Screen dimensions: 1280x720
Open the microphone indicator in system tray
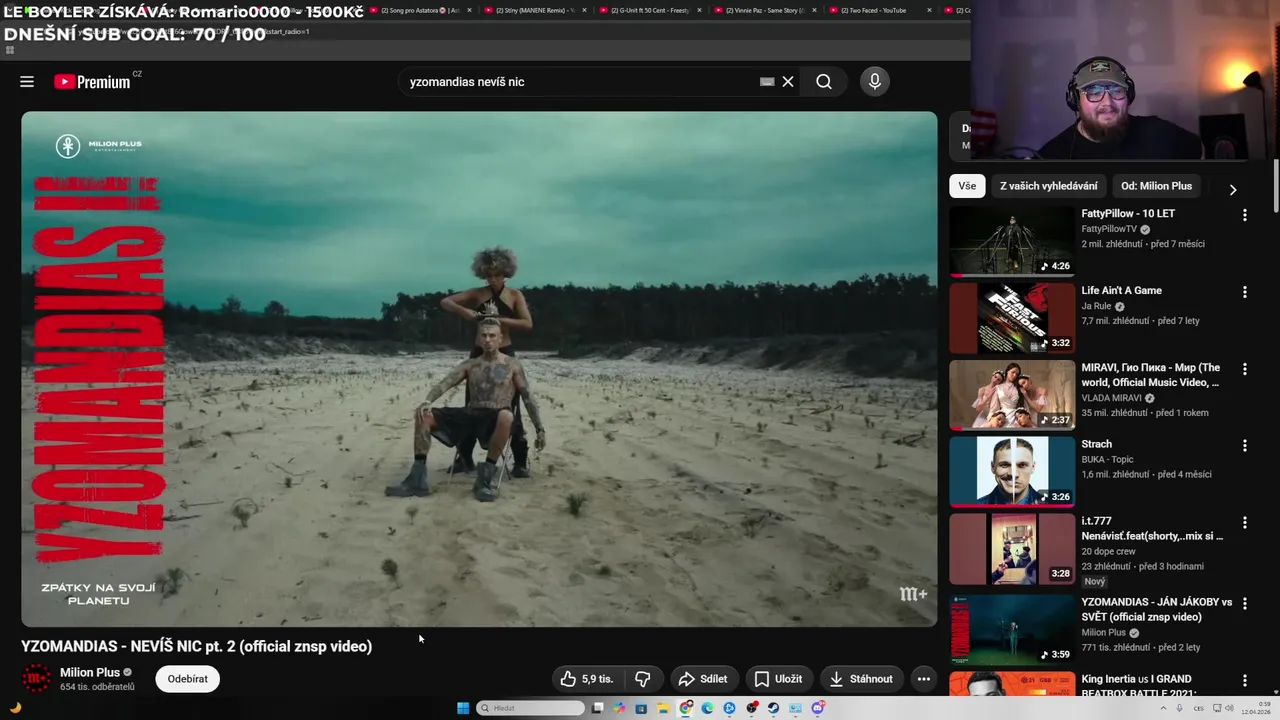pos(1178,708)
